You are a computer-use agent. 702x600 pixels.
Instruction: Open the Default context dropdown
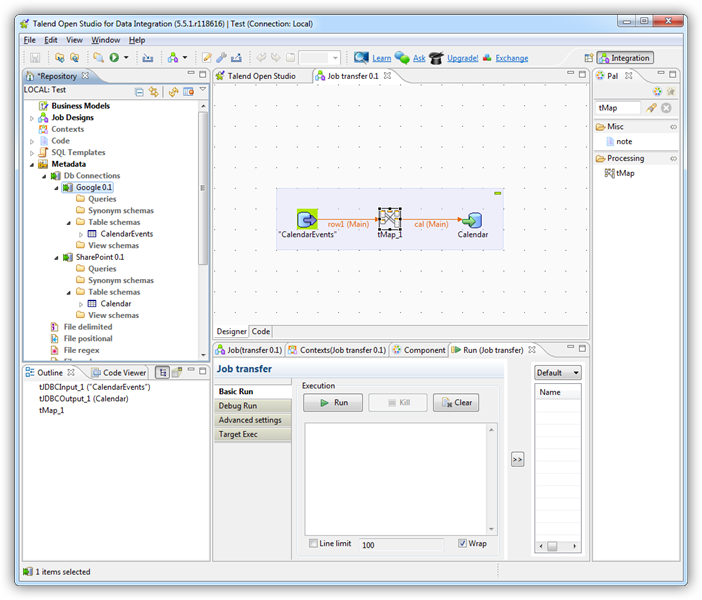tap(558, 373)
